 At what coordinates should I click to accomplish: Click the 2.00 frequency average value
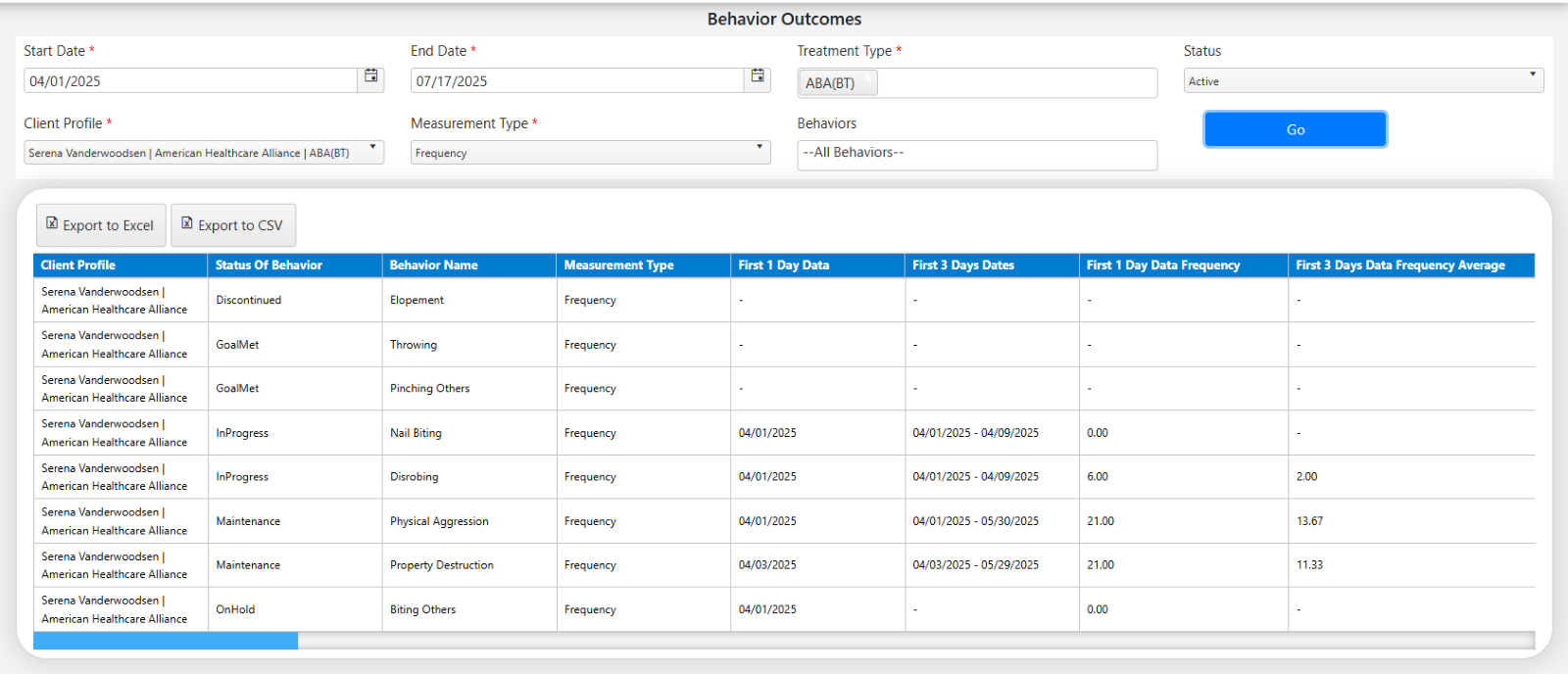(x=1306, y=477)
